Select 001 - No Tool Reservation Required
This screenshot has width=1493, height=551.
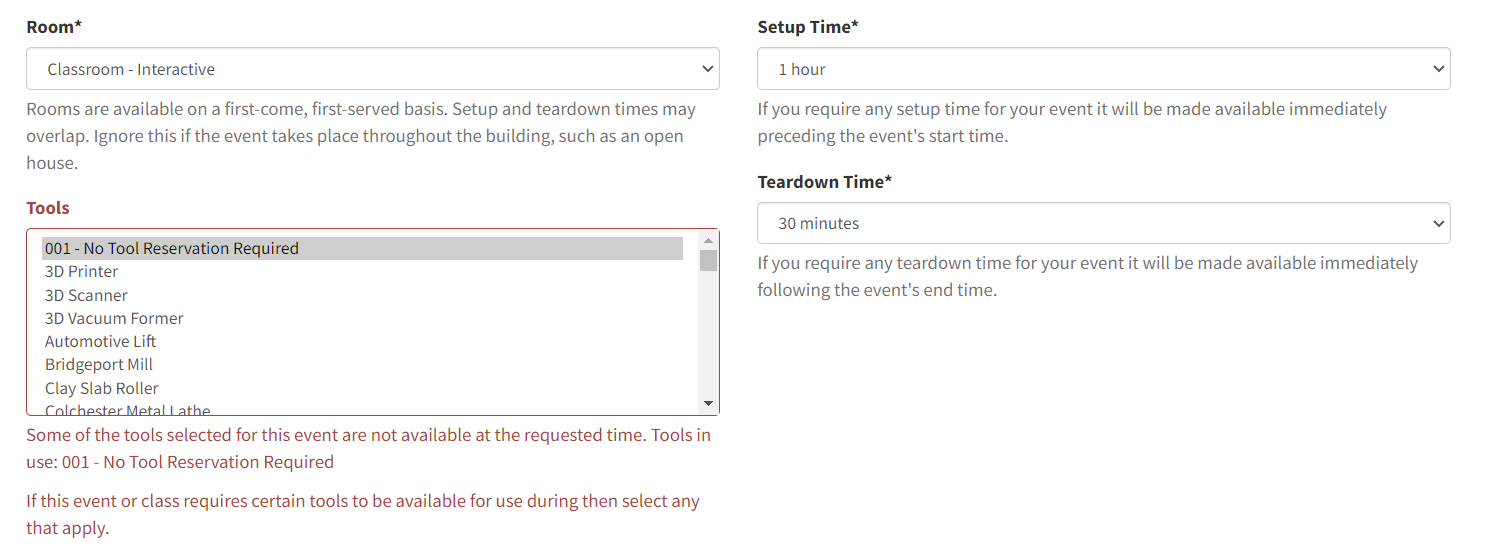362,248
